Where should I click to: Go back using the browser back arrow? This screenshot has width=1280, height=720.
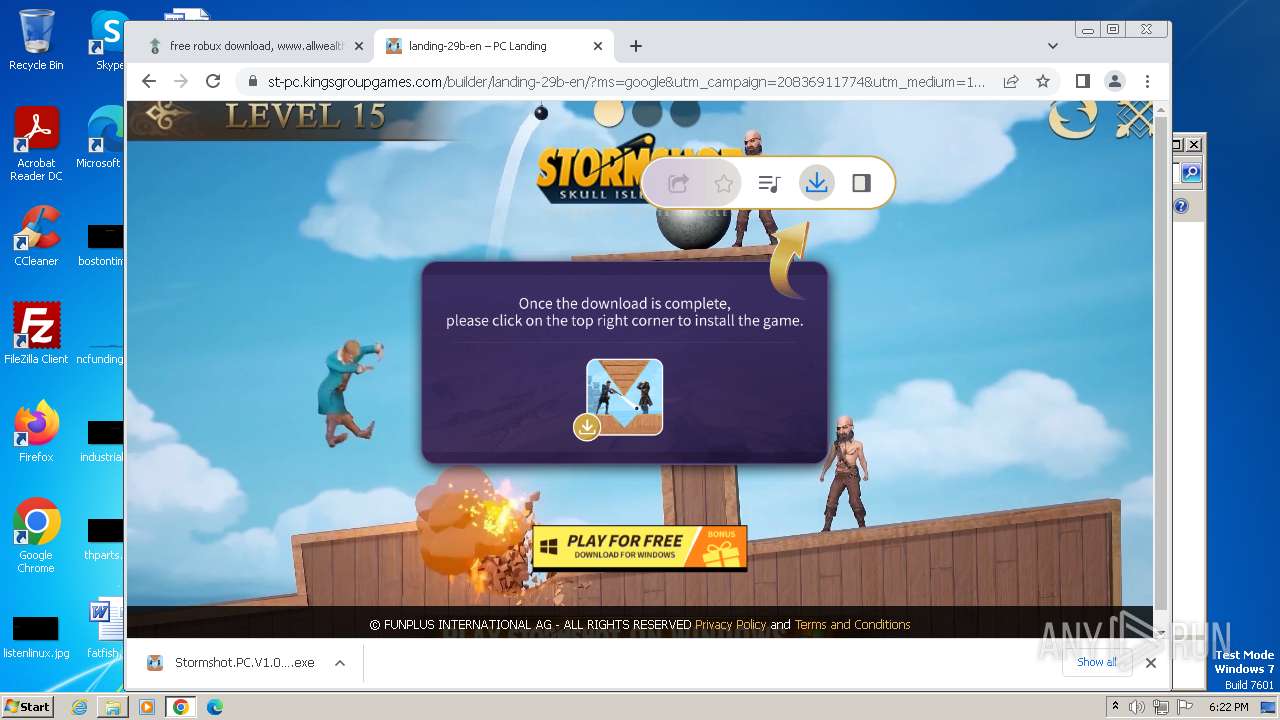point(149,81)
